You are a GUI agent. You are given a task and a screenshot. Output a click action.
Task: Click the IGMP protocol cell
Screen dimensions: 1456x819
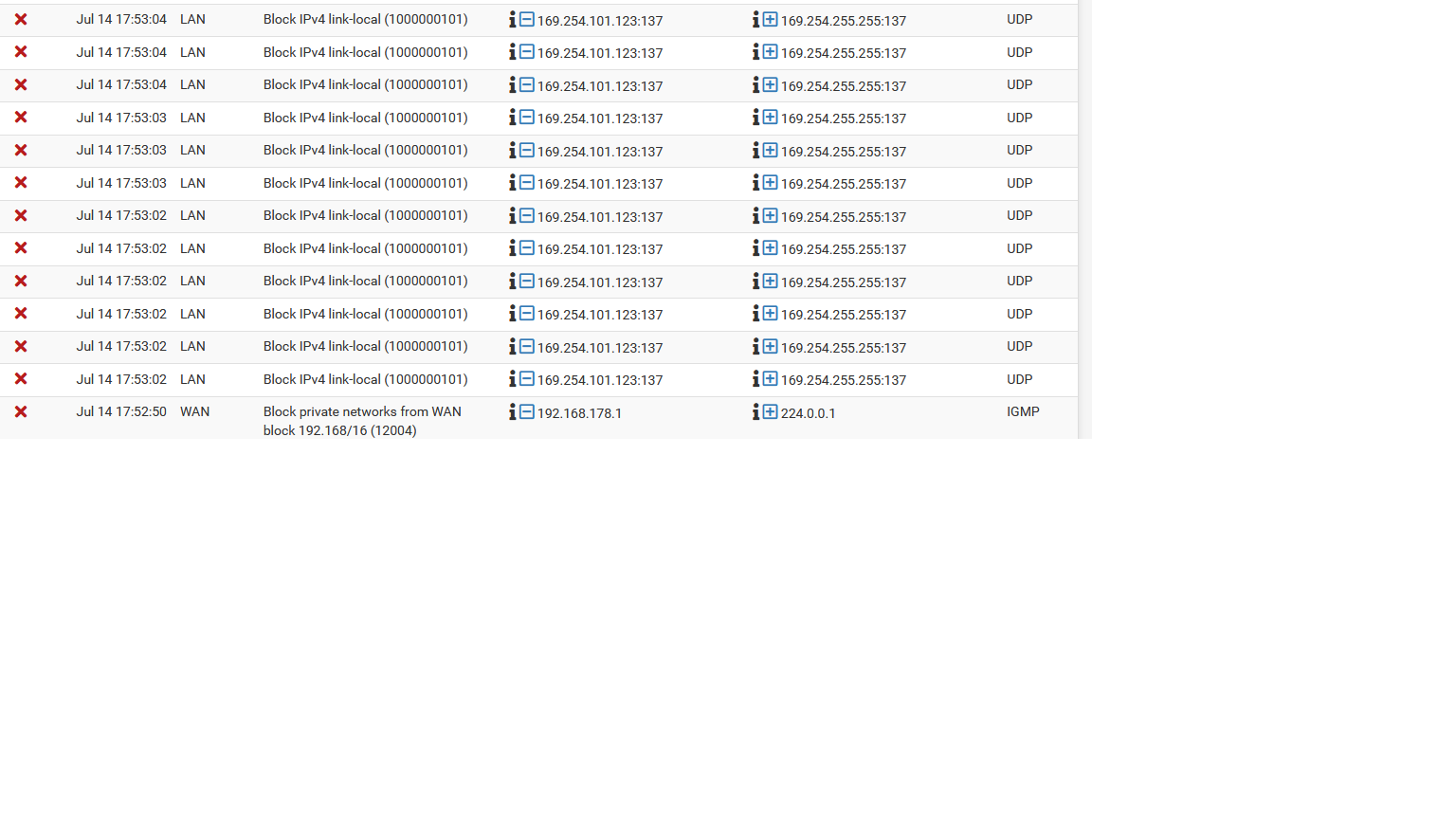click(1023, 411)
